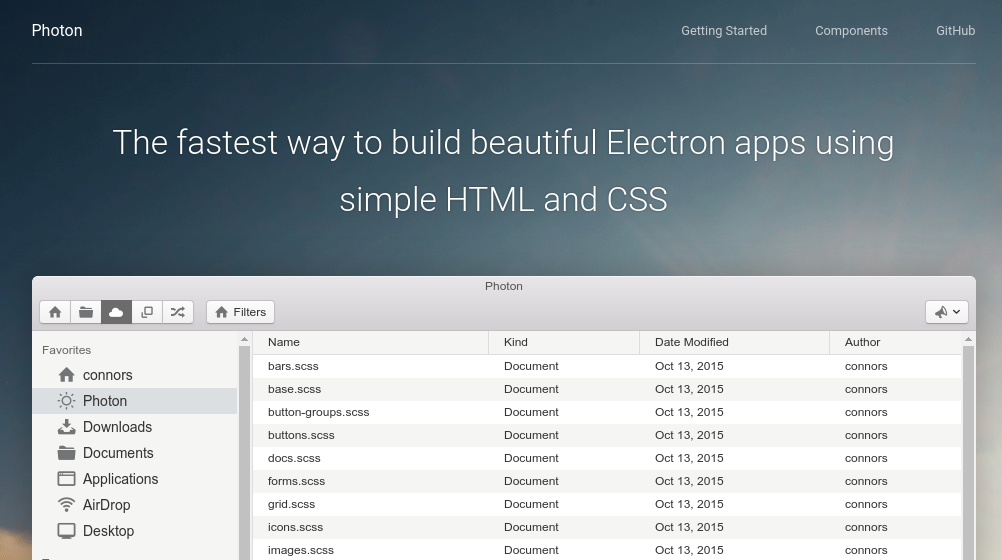Select the buttons.scss file name
The width and height of the screenshot is (1002, 560).
click(301, 435)
